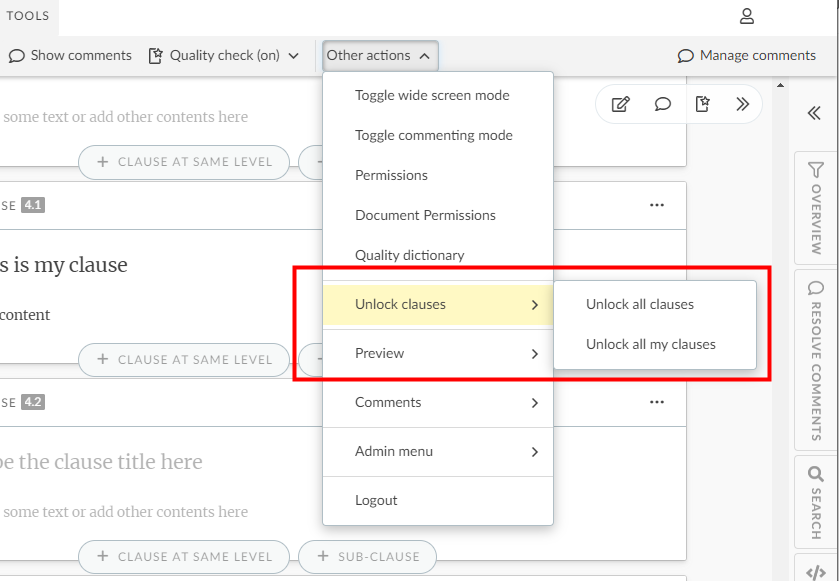The height and width of the screenshot is (581, 839).
Task: Click clause 4.2 body text placeholder
Action: 125,512
